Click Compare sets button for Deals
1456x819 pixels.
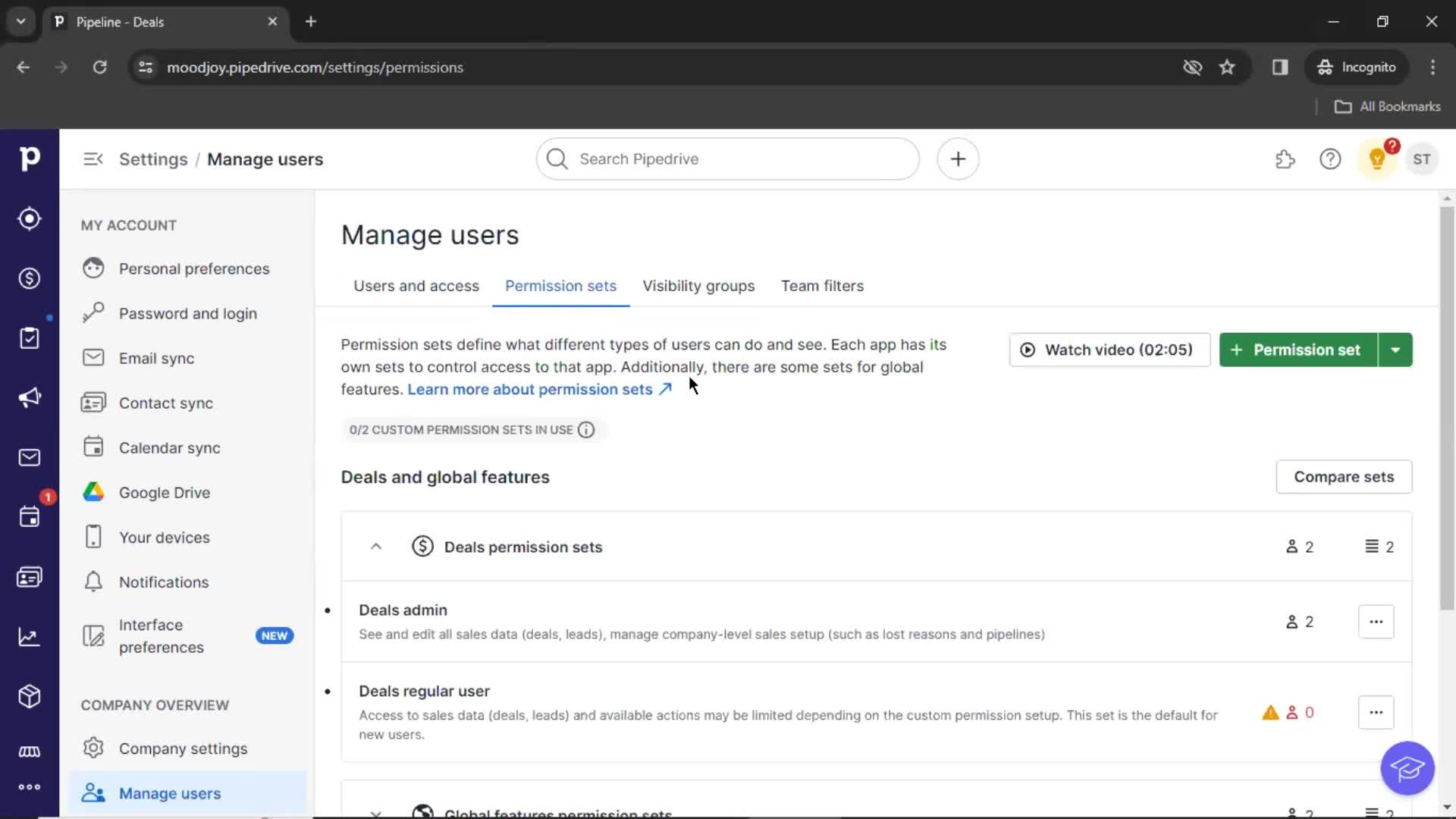click(1343, 476)
